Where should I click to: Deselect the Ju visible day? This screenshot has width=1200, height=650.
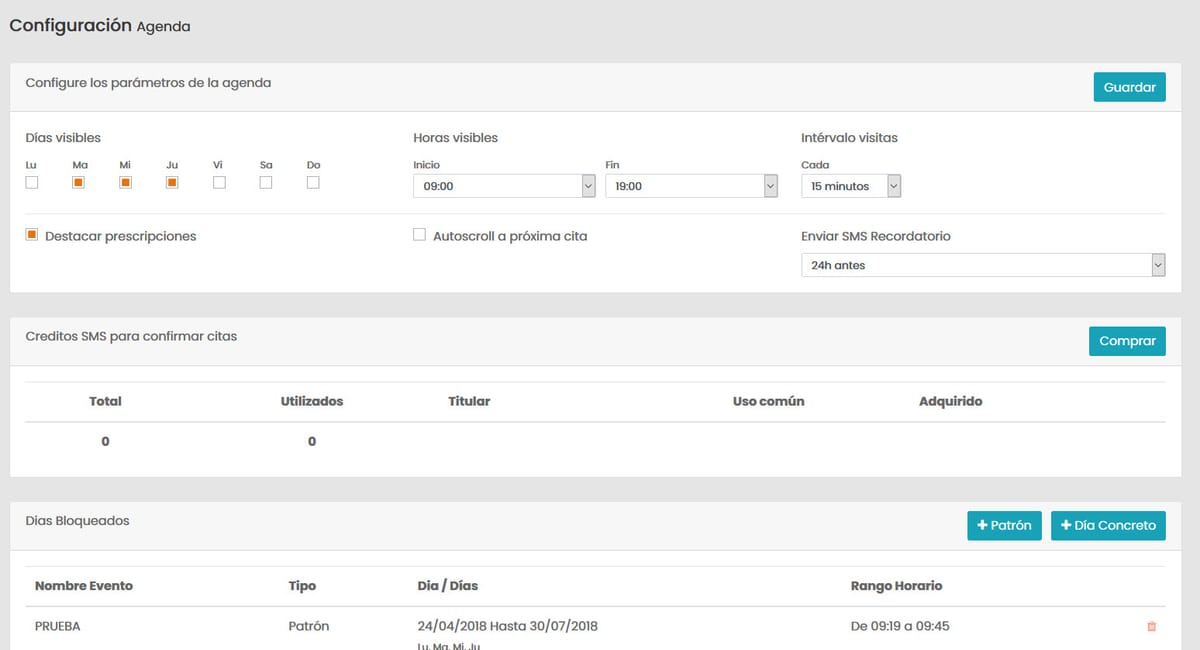(x=173, y=182)
